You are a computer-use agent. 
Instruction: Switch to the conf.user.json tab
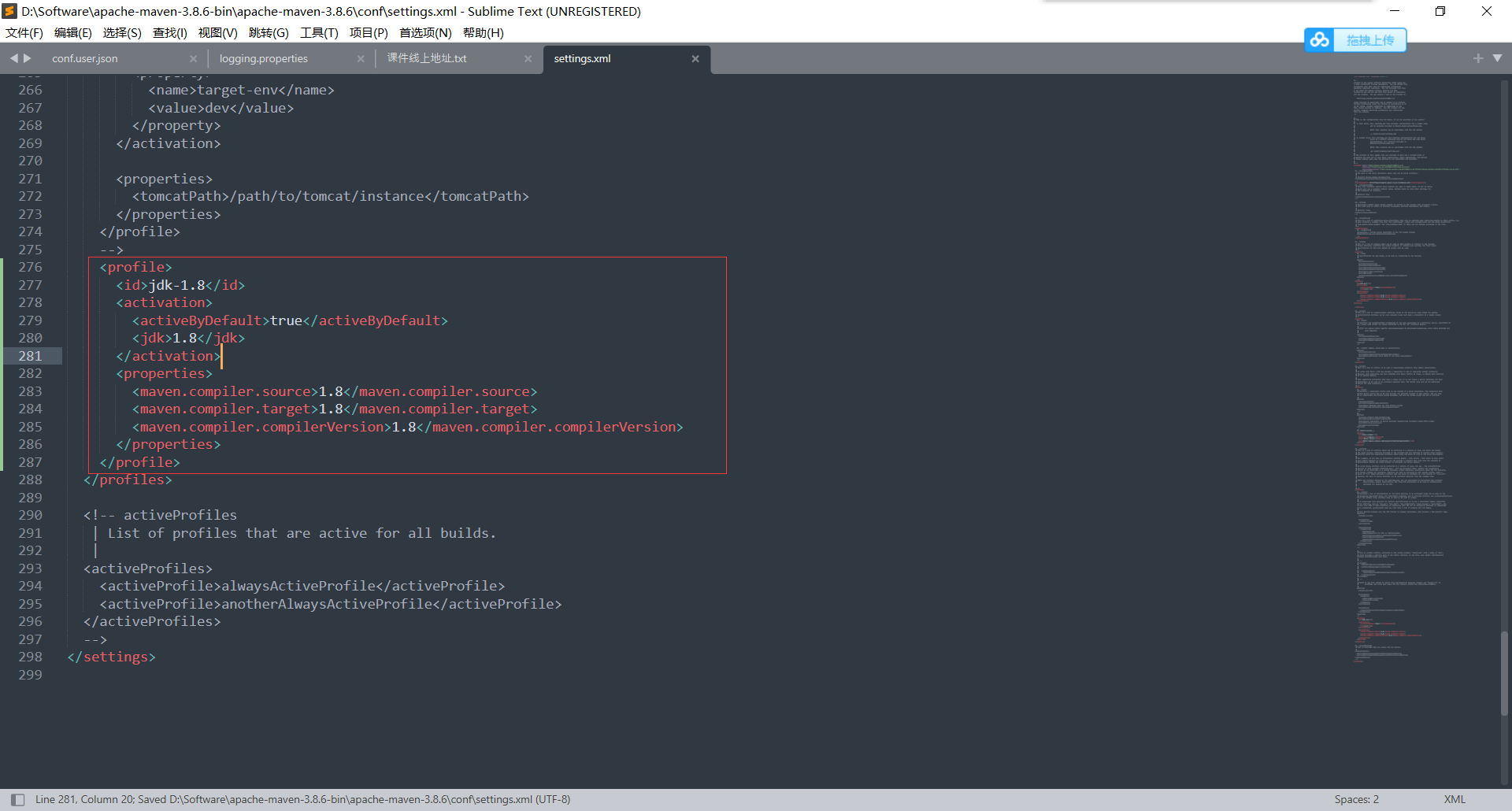pyautogui.click(x=85, y=59)
